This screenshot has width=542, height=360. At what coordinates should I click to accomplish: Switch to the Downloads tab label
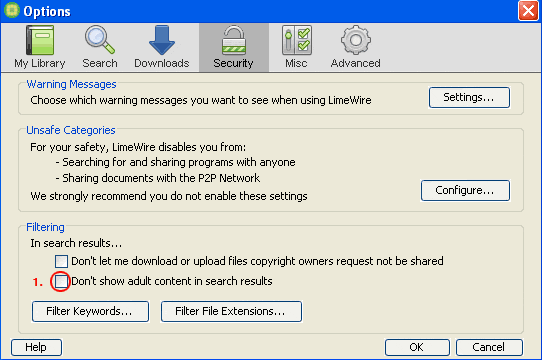click(x=161, y=63)
